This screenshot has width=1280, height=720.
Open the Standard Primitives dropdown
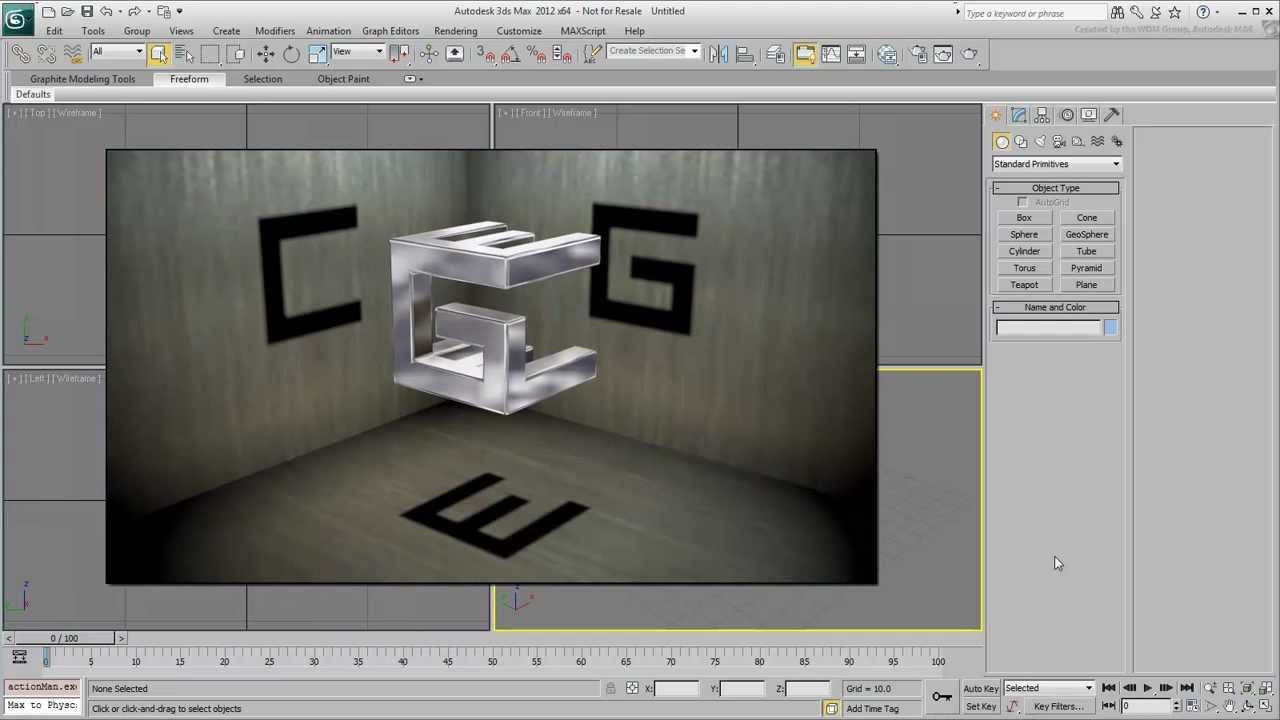(x=1057, y=164)
